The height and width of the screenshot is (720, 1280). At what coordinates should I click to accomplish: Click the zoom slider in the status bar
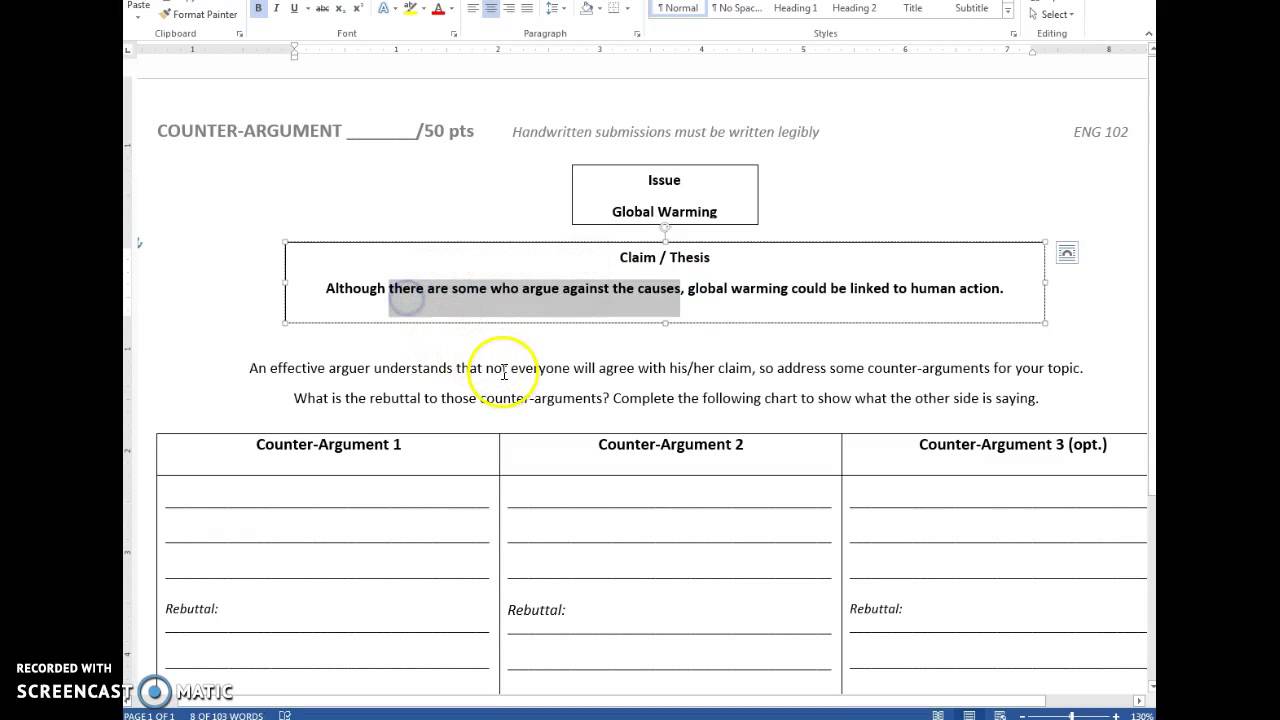click(1071, 716)
